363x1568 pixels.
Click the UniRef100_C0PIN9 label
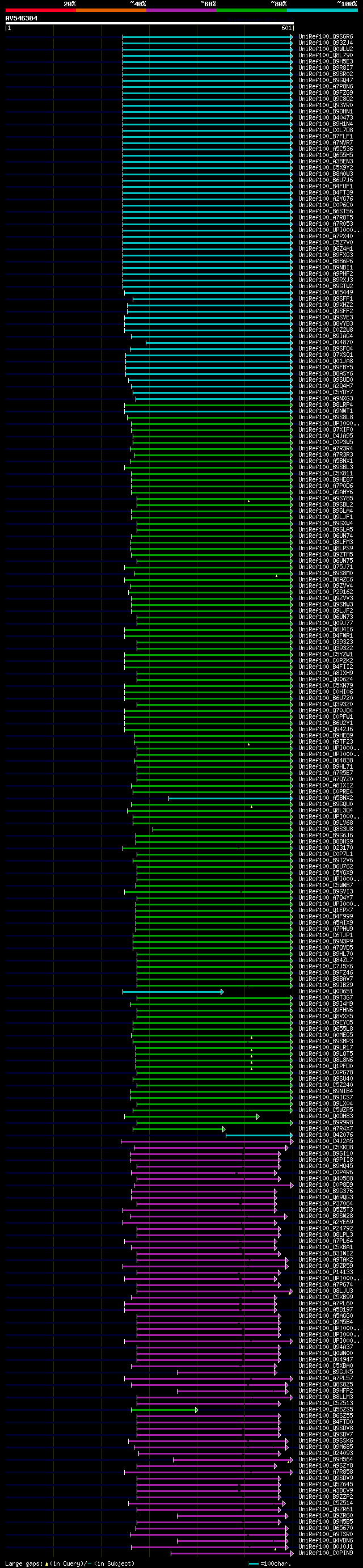[325, 1554]
